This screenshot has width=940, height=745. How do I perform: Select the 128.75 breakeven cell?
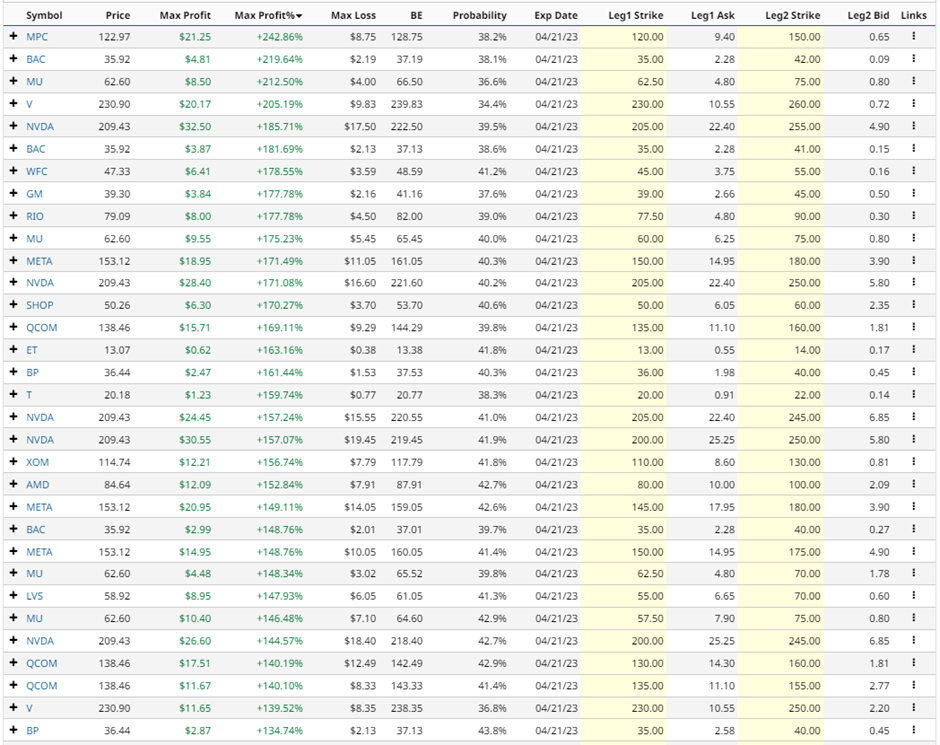406,37
